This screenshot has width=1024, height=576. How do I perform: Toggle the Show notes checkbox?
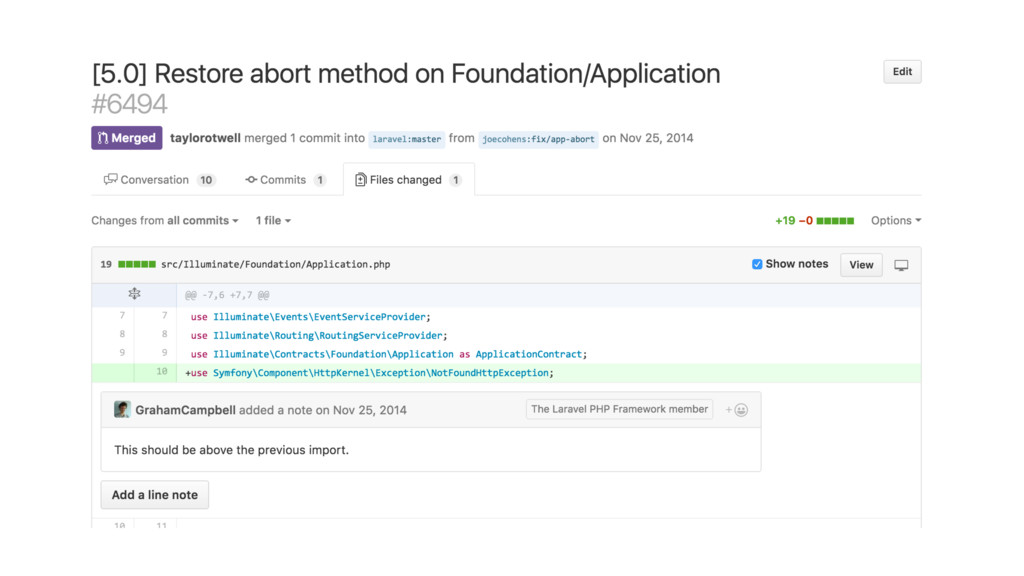click(x=757, y=264)
